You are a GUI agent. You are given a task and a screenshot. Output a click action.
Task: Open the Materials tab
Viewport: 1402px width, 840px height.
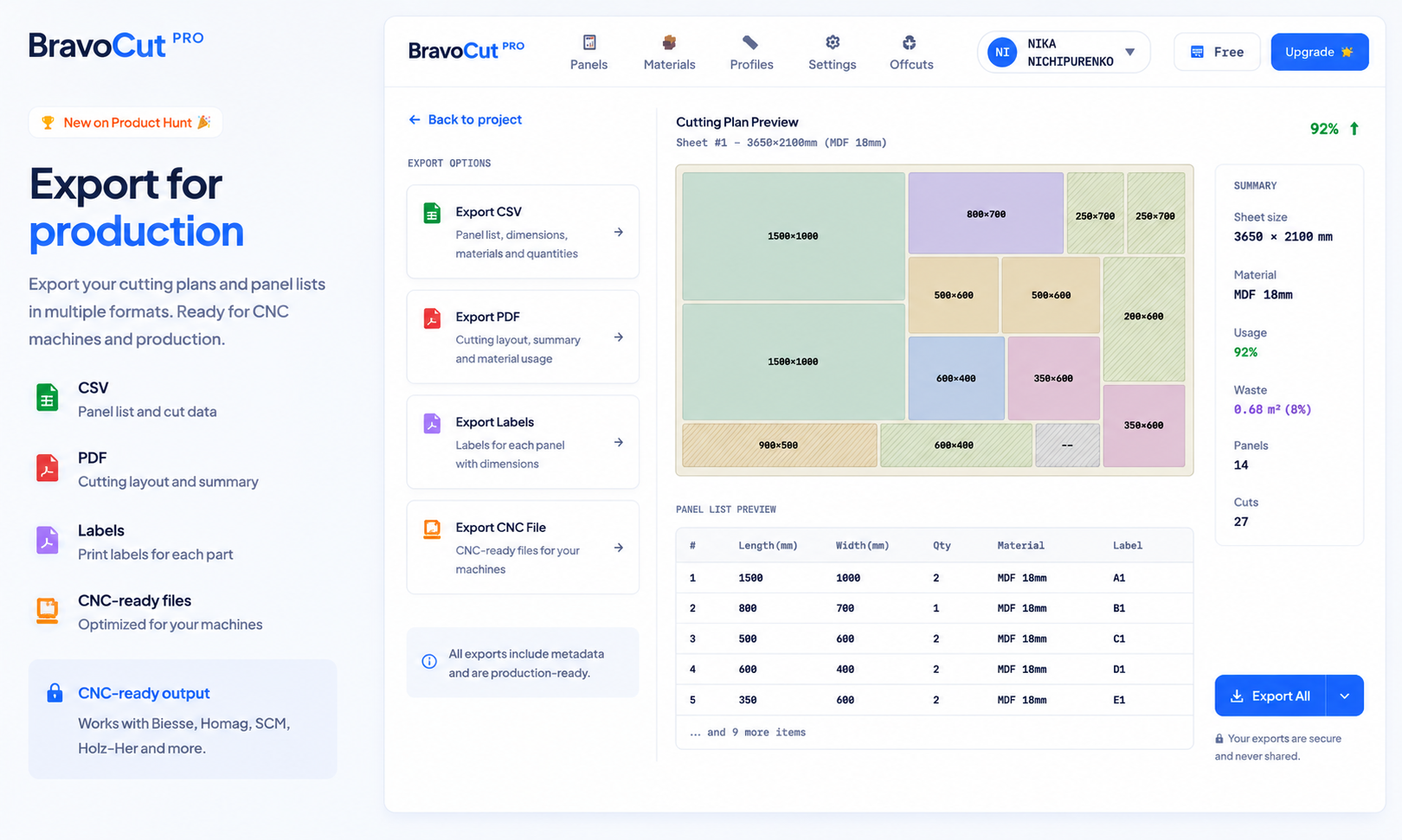(669, 53)
